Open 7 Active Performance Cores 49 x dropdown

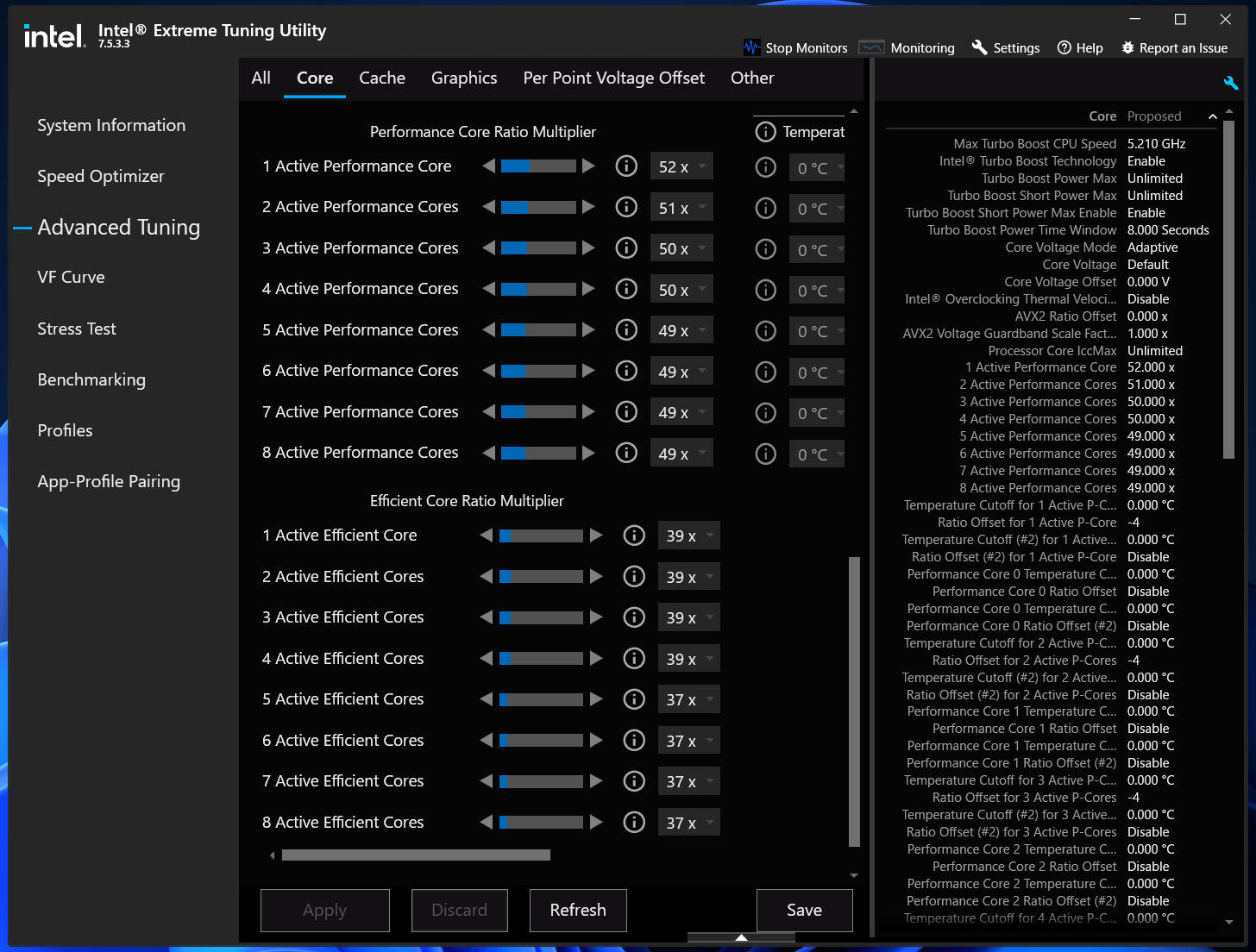[x=681, y=412]
